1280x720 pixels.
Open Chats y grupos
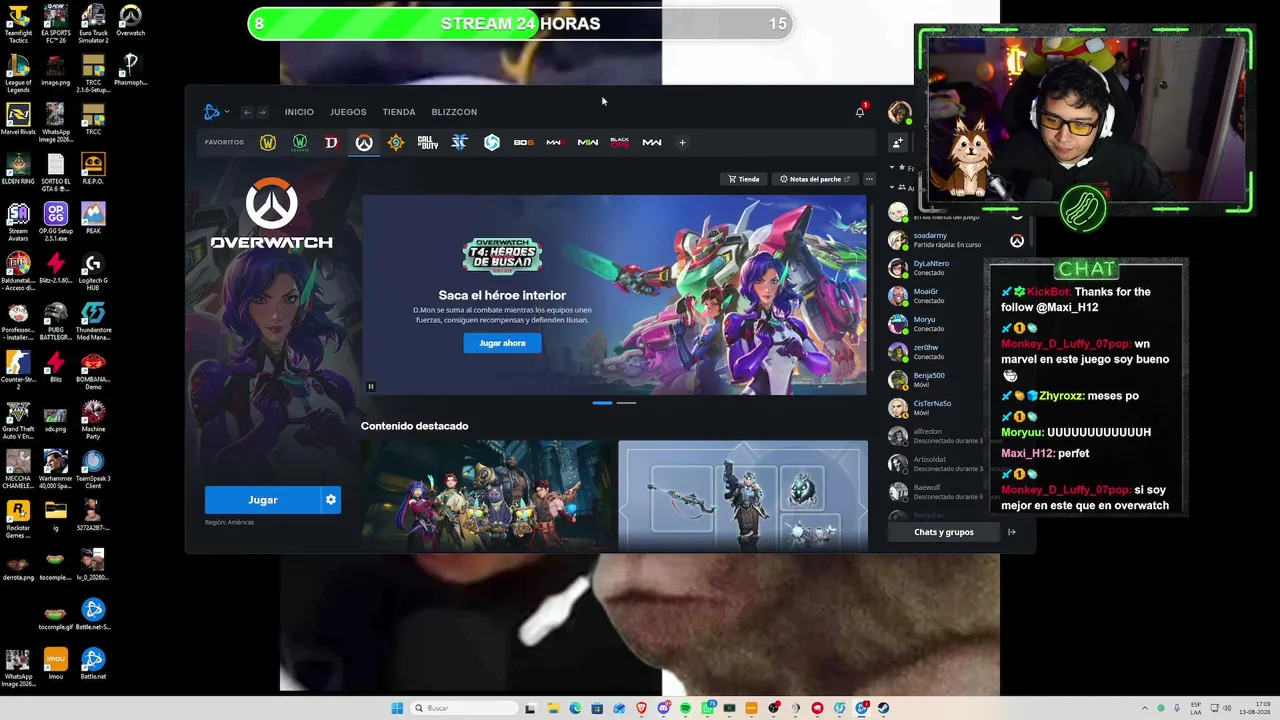point(943,532)
